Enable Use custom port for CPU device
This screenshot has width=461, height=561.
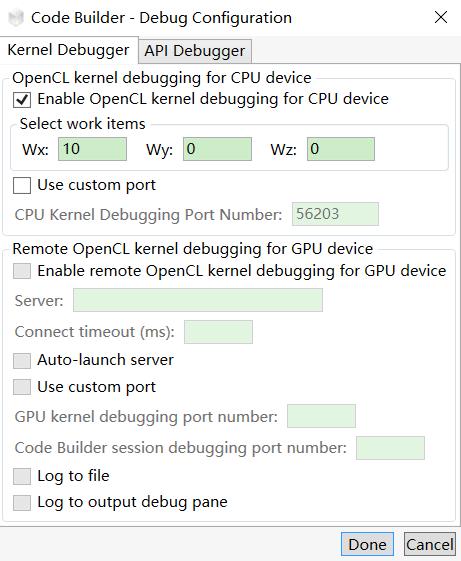22,186
